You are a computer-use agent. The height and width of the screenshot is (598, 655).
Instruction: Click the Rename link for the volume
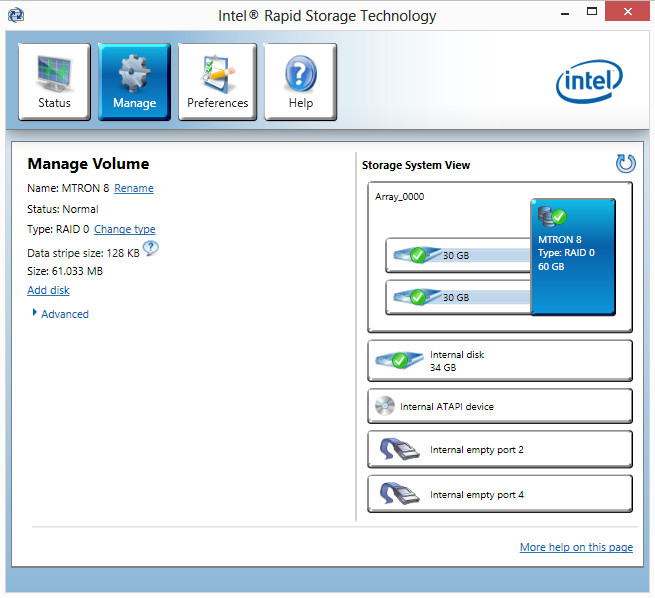[x=134, y=188]
